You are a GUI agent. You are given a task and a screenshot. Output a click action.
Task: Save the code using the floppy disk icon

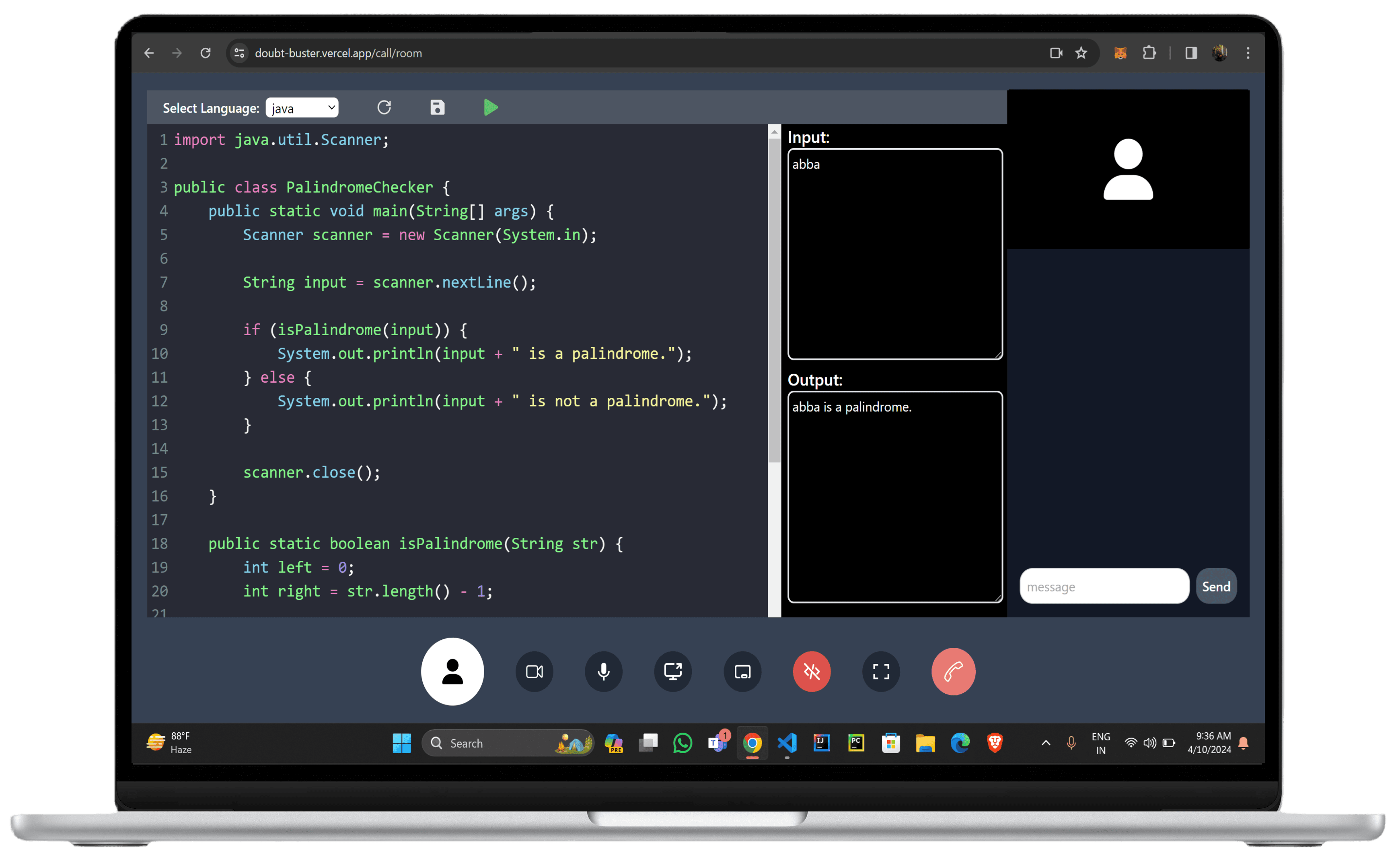pos(437,107)
